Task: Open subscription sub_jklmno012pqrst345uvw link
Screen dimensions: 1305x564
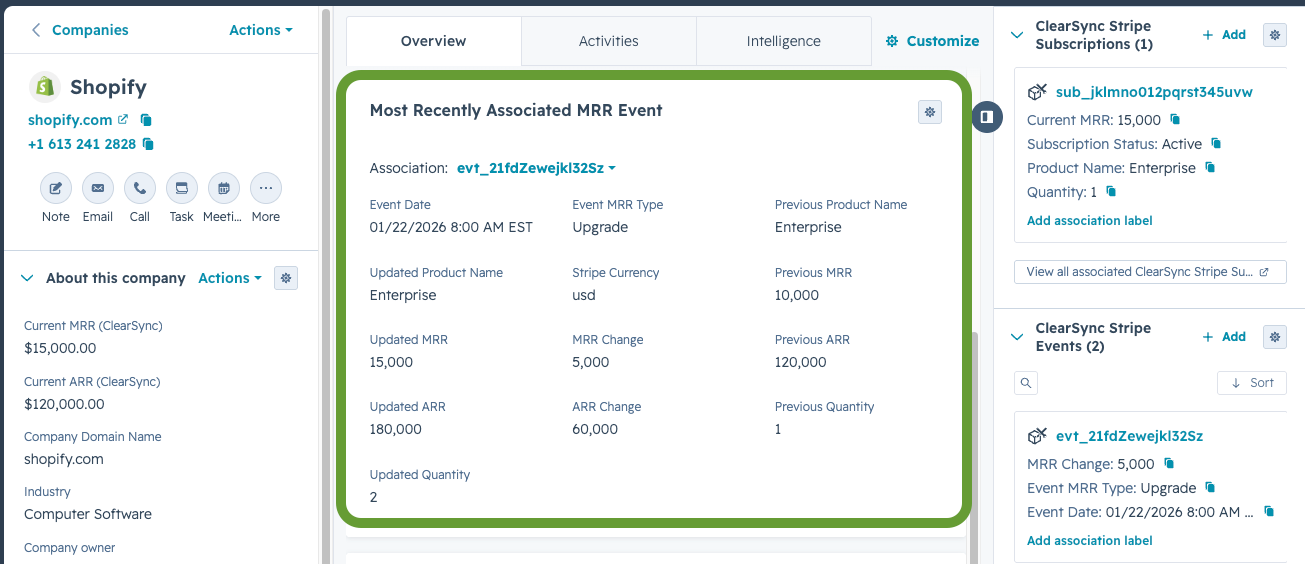Action: [1154, 92]
